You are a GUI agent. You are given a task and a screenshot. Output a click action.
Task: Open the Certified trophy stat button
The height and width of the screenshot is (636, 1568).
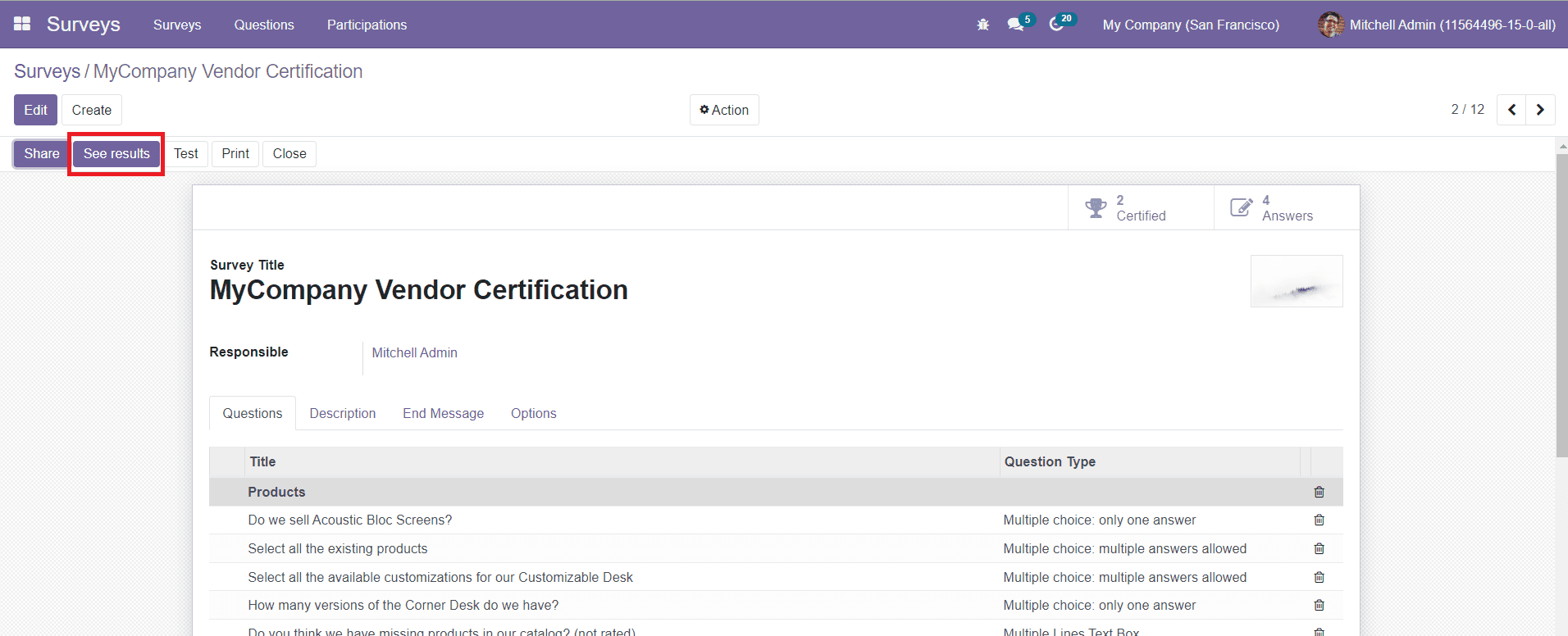click(x=1140, y=208)
